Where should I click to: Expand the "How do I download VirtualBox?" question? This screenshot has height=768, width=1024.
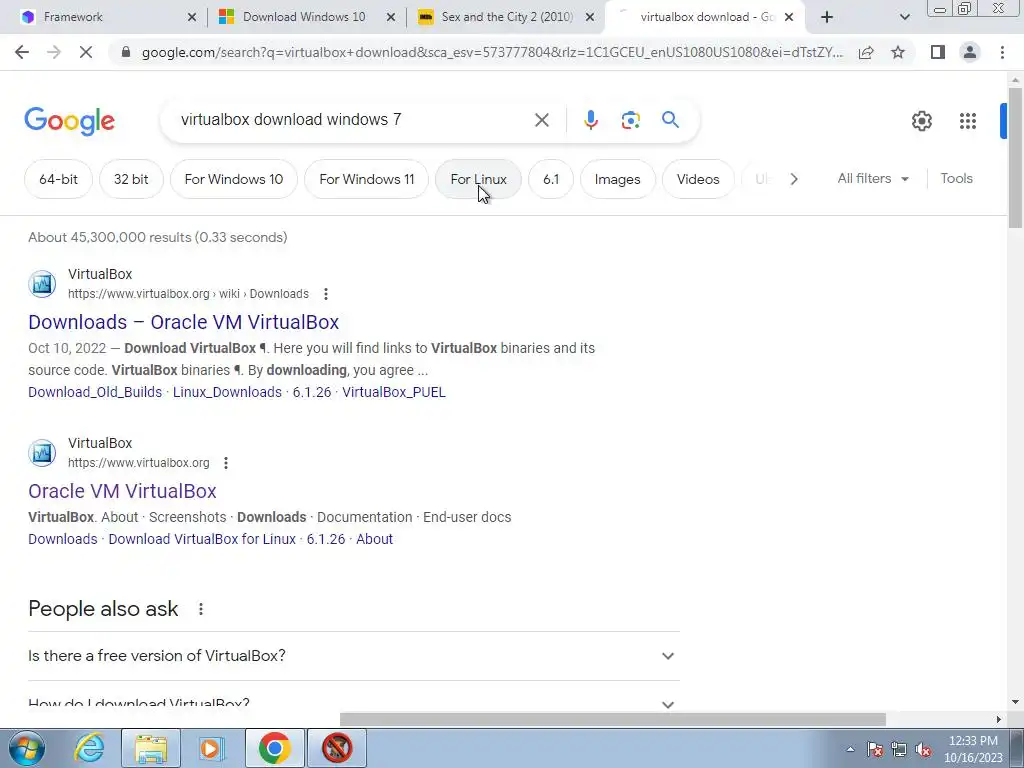click(353, 704)
